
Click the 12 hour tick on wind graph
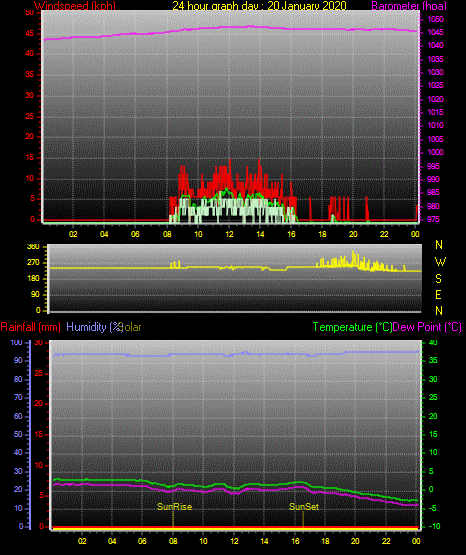coord(229,234)
